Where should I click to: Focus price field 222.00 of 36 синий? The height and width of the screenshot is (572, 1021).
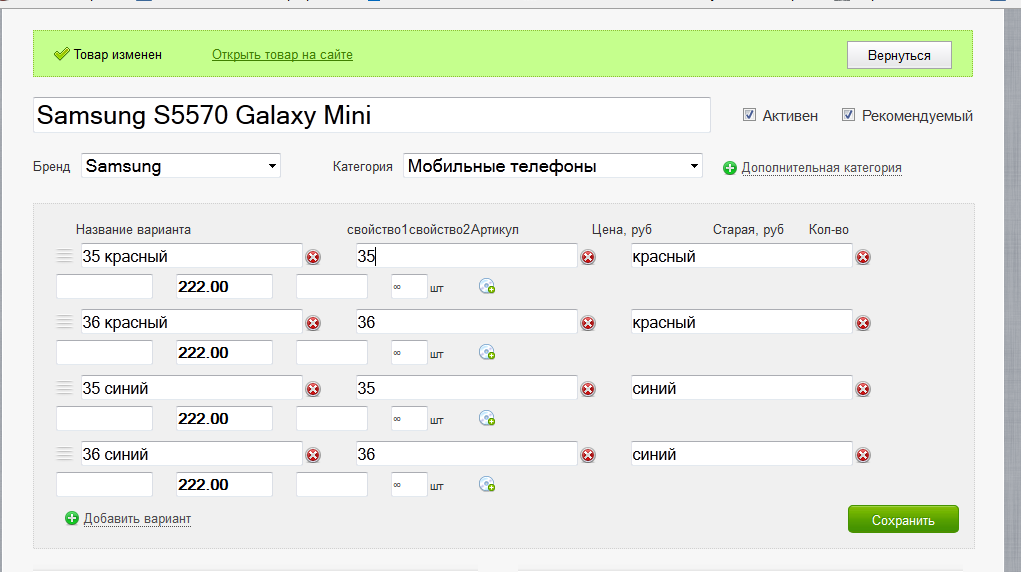pyautogui.click(x=225, y=485)
